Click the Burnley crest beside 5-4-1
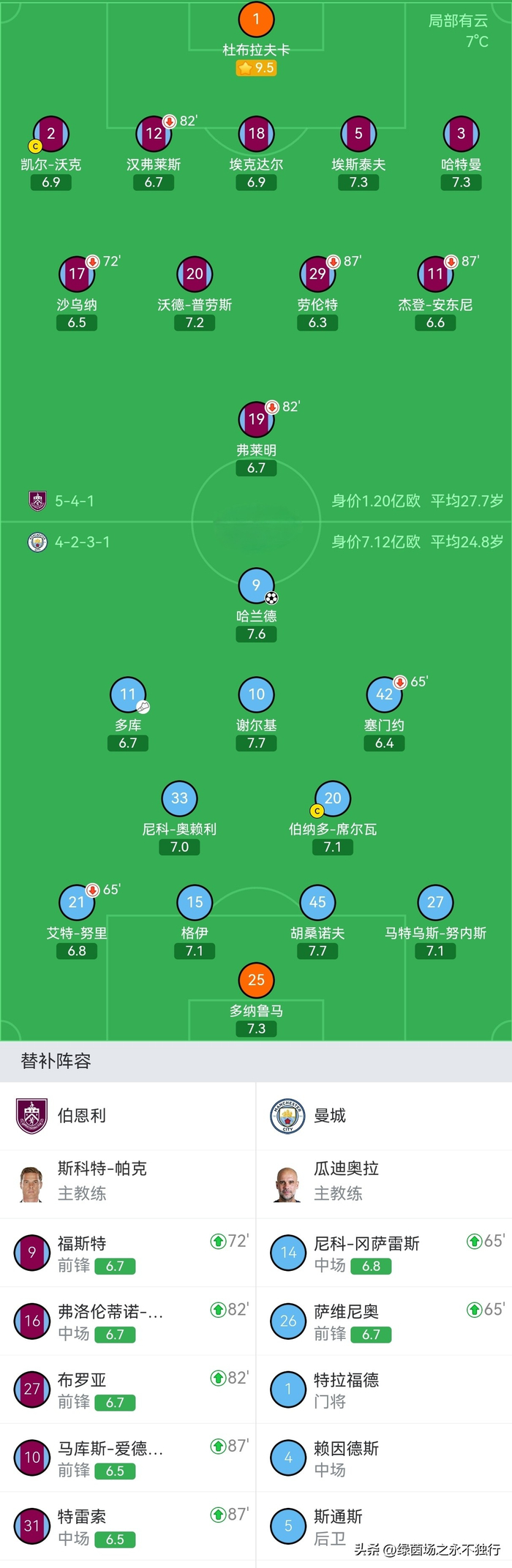The width and height of the screenshot is (512, 1568). [x=37, y=500]
